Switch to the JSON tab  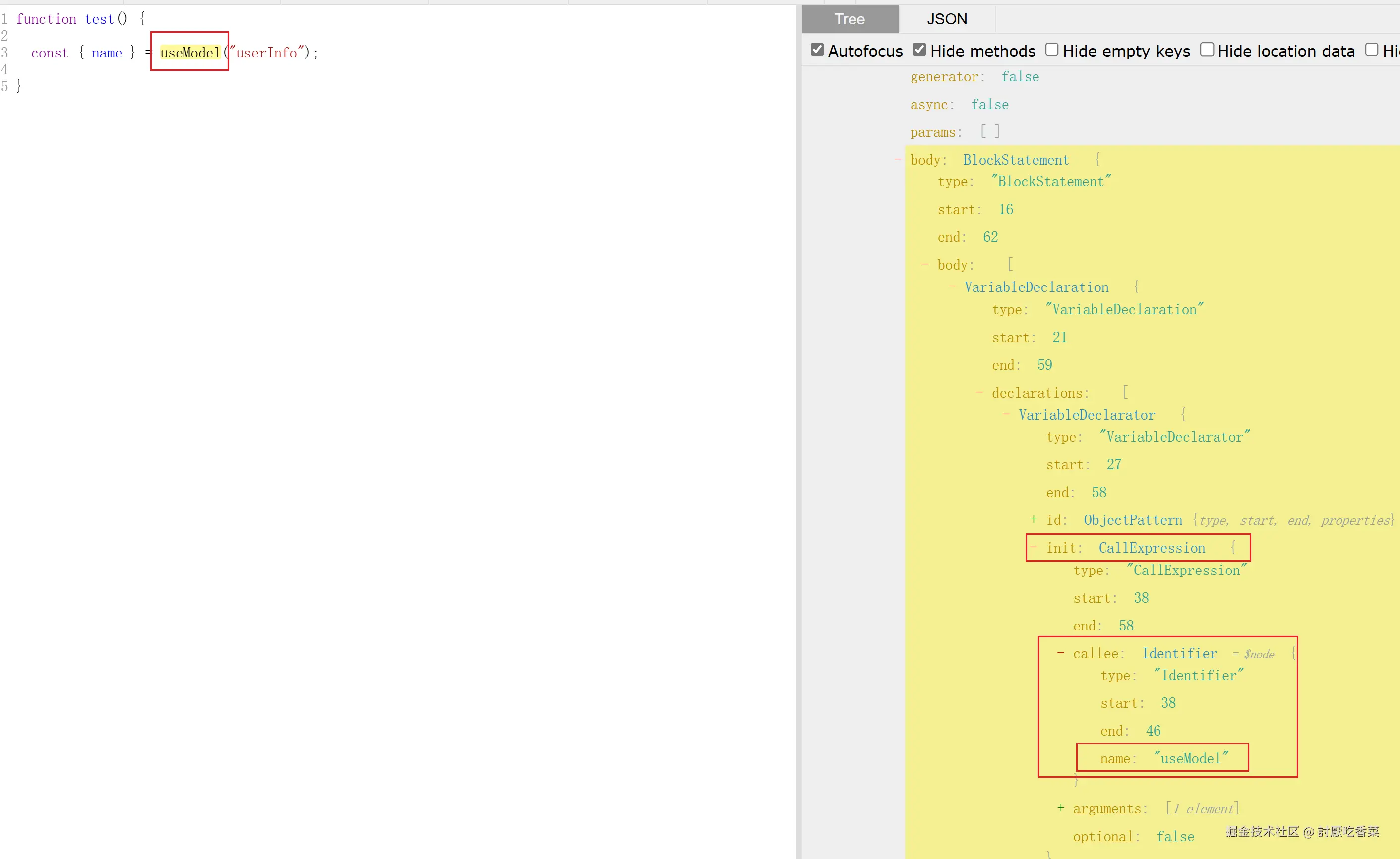coord(946,19)
